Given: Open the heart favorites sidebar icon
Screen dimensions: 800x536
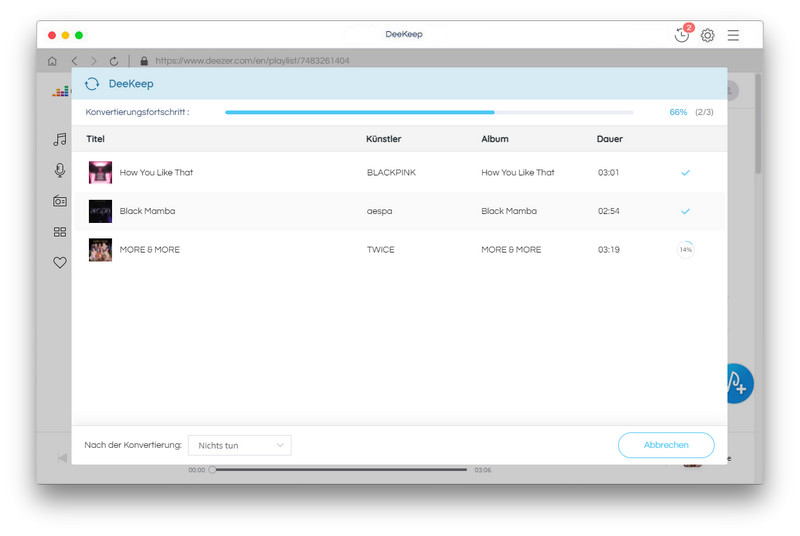Looking at the screenshot, I should click(x=60, y=263).
